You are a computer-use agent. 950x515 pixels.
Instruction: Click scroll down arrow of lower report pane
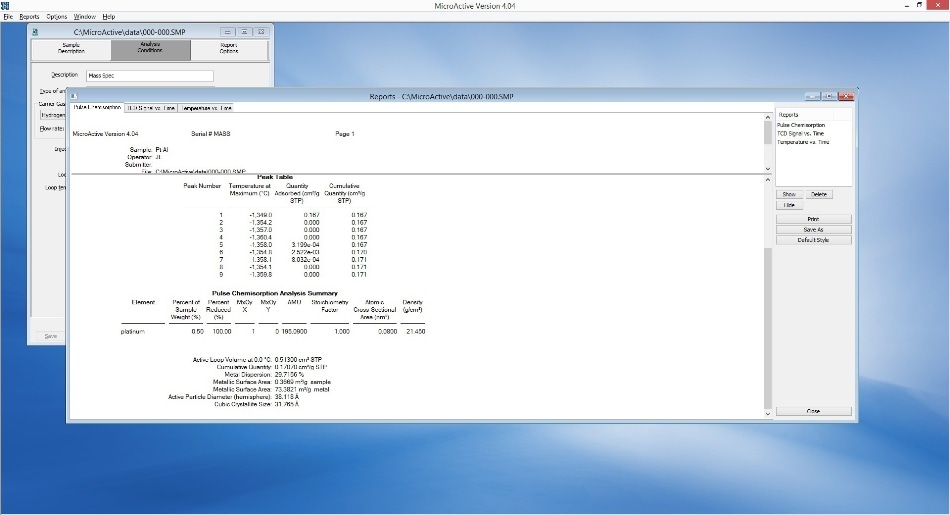[x=768, y=414]
